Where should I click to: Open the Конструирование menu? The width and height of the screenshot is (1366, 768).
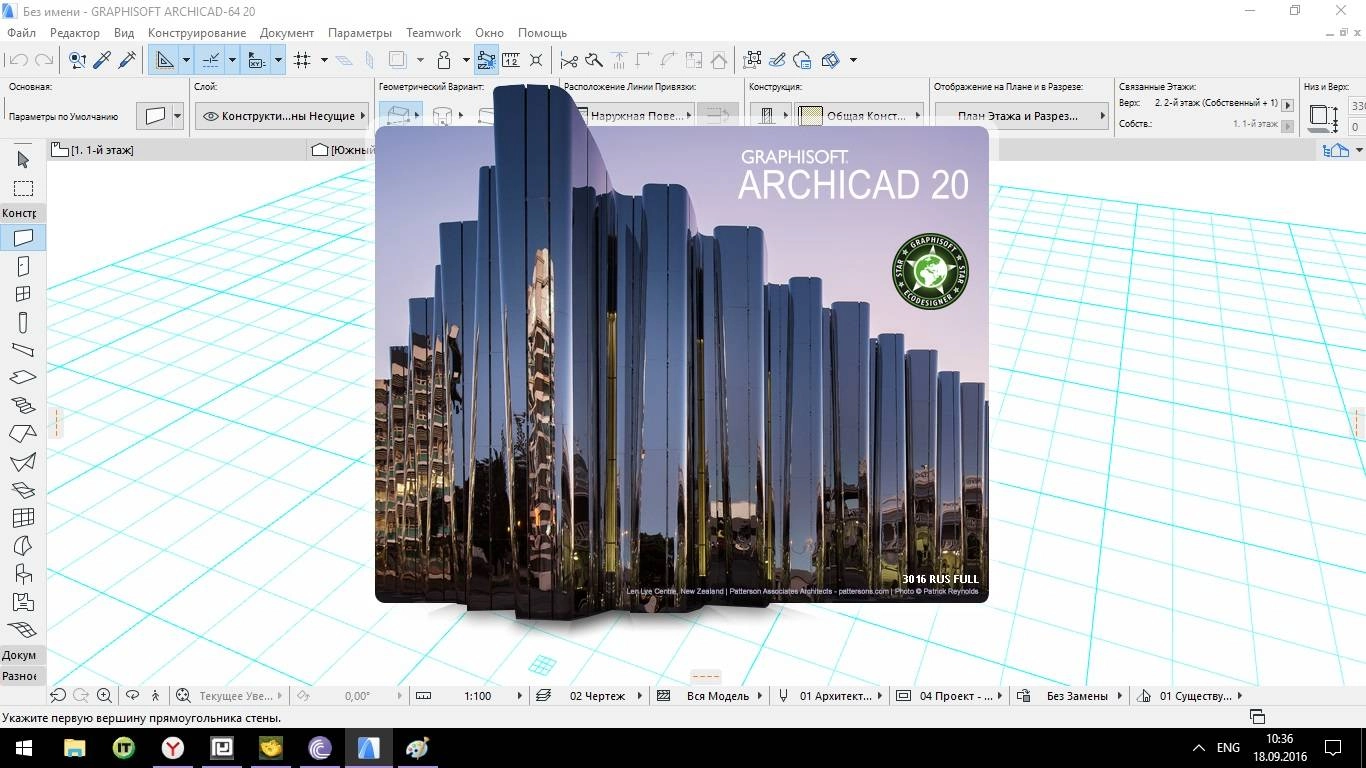(x=196, y=33)
